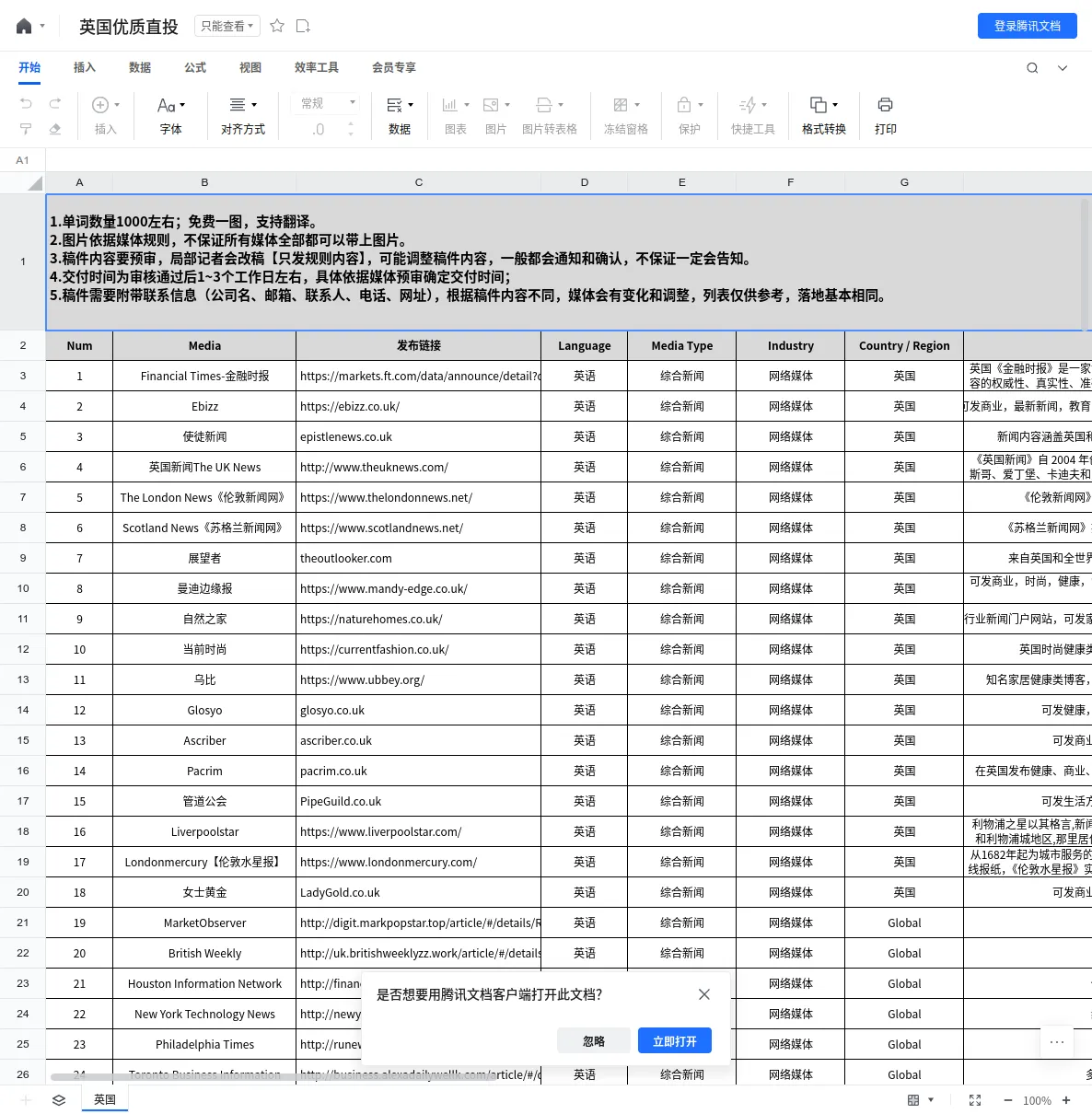The width and height of the screenshot is (1092, 1114).
Task: Switch to the 会员专享 tab
Action: coord(394,67)
